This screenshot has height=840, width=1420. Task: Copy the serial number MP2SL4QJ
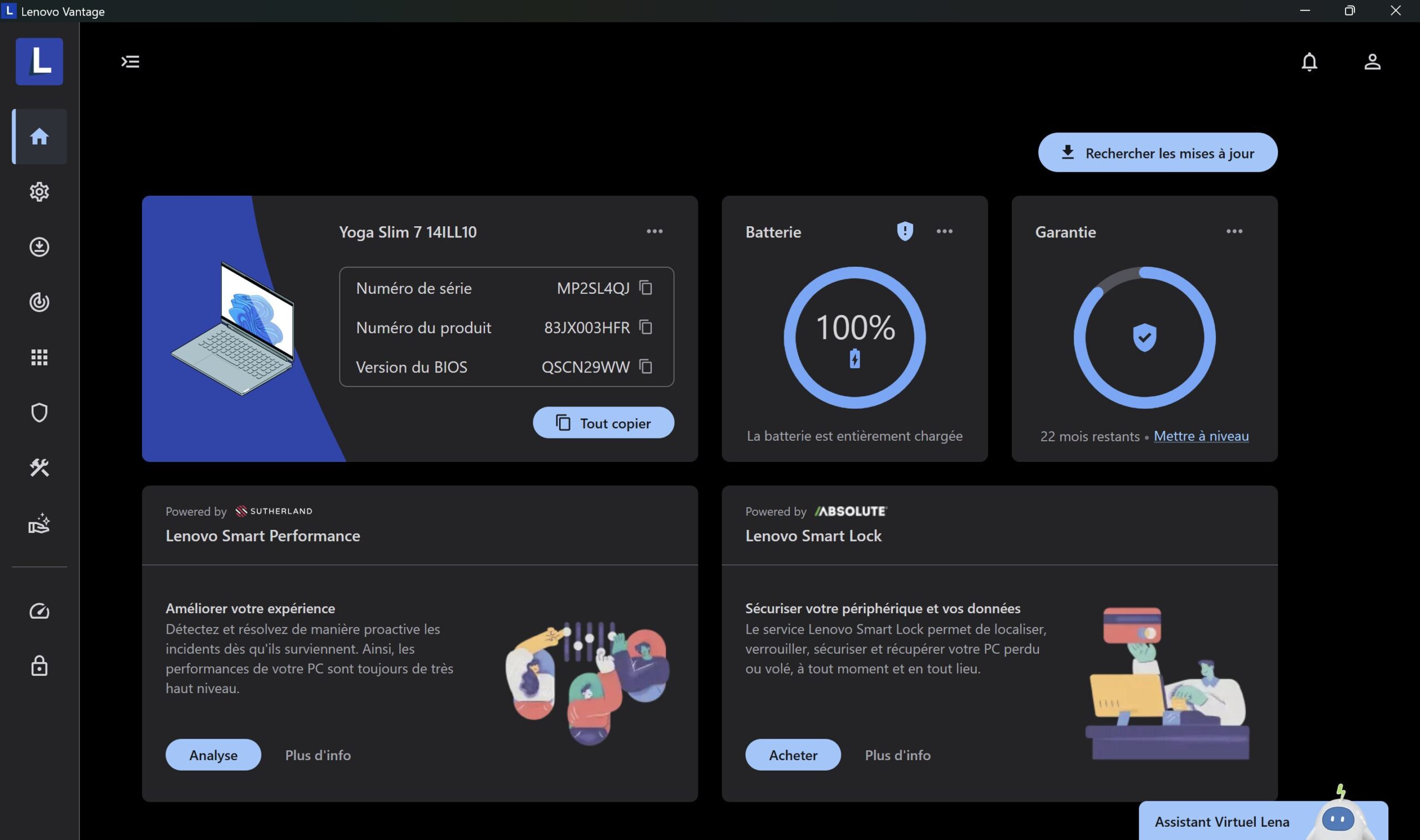click(x=646, y=288)
